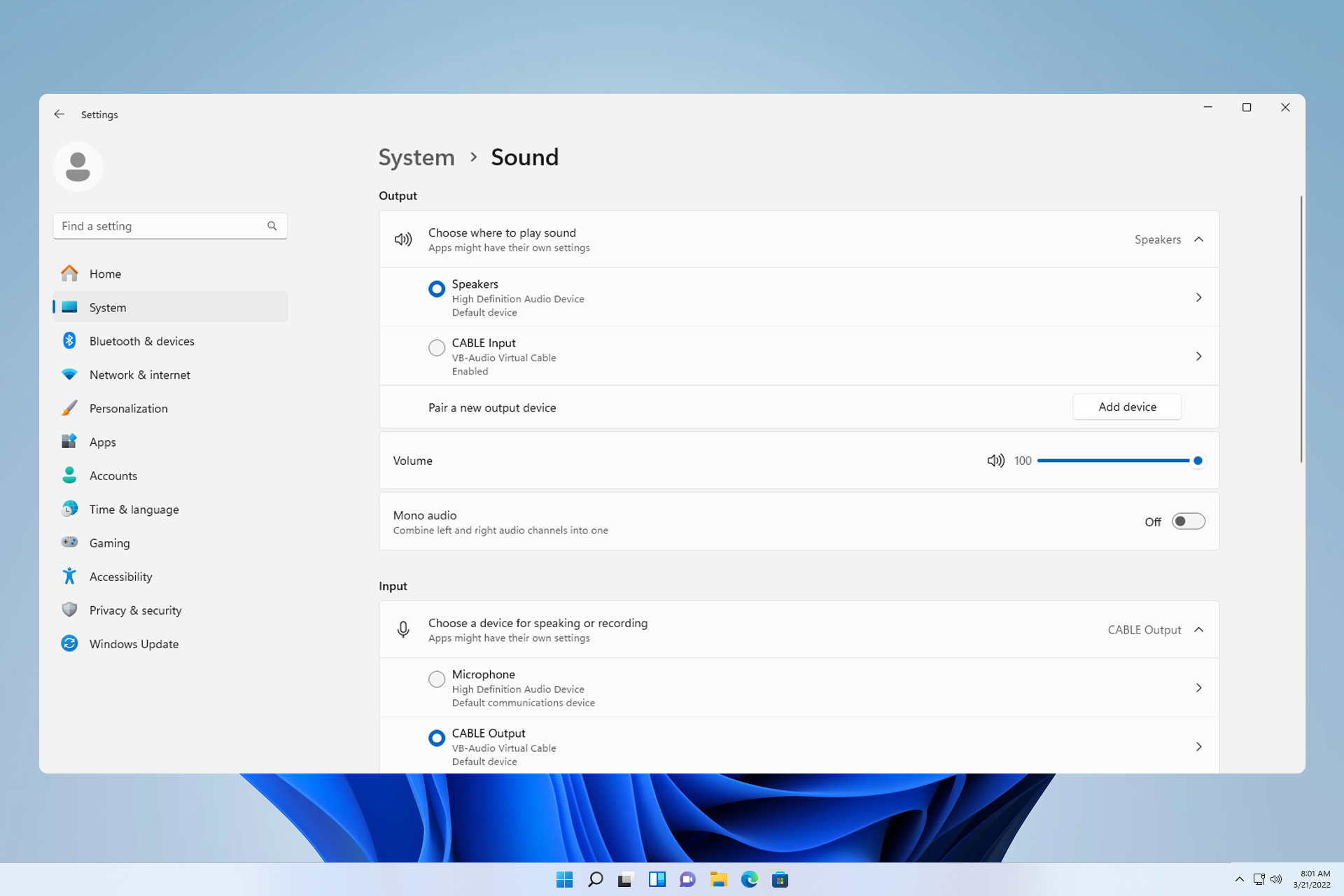Click the Accessibility icon
Screen dimensions: 1344x896
point(69,576)
